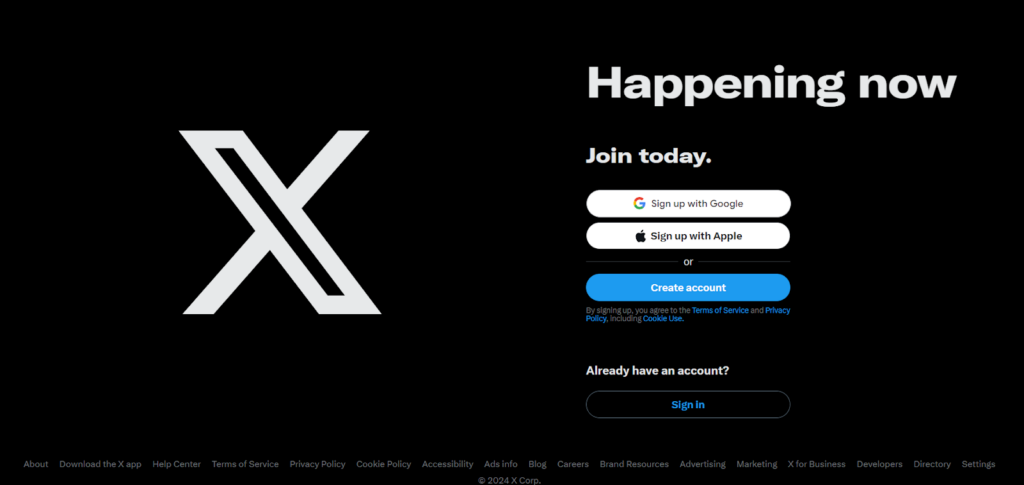This screenshot has height=485, width=1024.
Task: Click the Apple logo icon
Action: 641,236
